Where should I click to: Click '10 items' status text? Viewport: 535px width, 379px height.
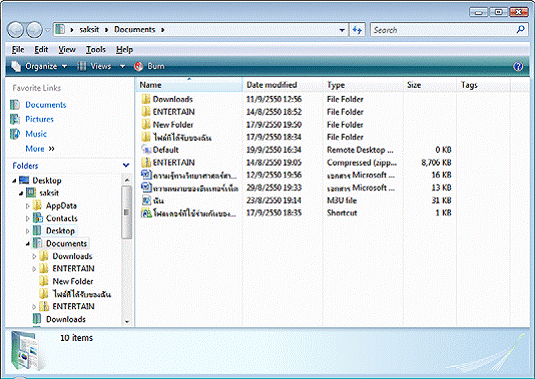(x=76, y=338)
